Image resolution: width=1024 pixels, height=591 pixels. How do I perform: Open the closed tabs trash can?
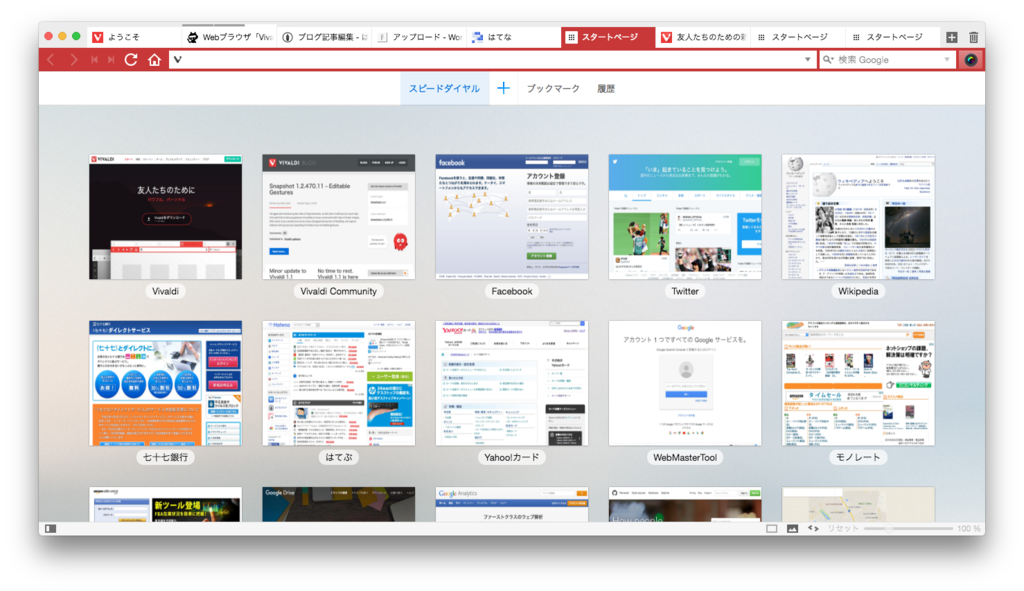tap(973, 37)
